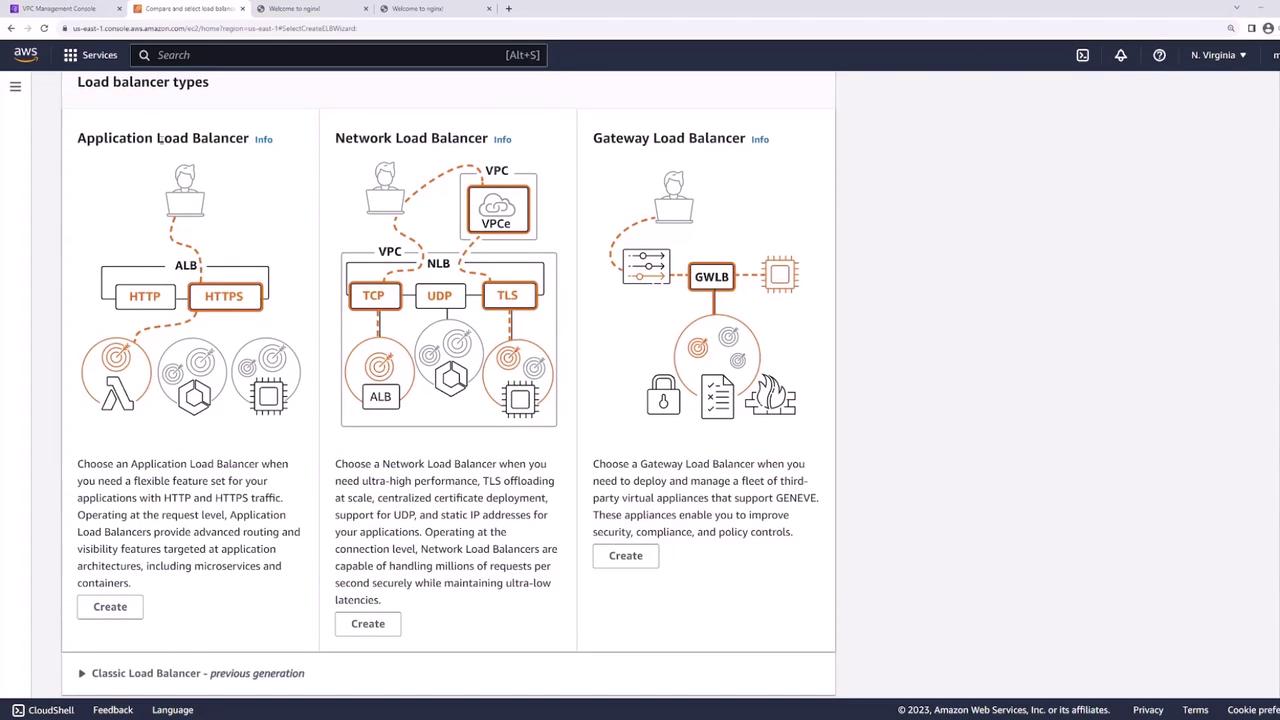Click the HTTP box in ALB diagram

(x=145, y=296)
